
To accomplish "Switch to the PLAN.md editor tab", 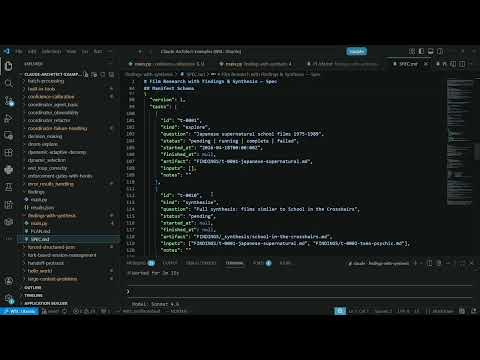I will (342, 64).
